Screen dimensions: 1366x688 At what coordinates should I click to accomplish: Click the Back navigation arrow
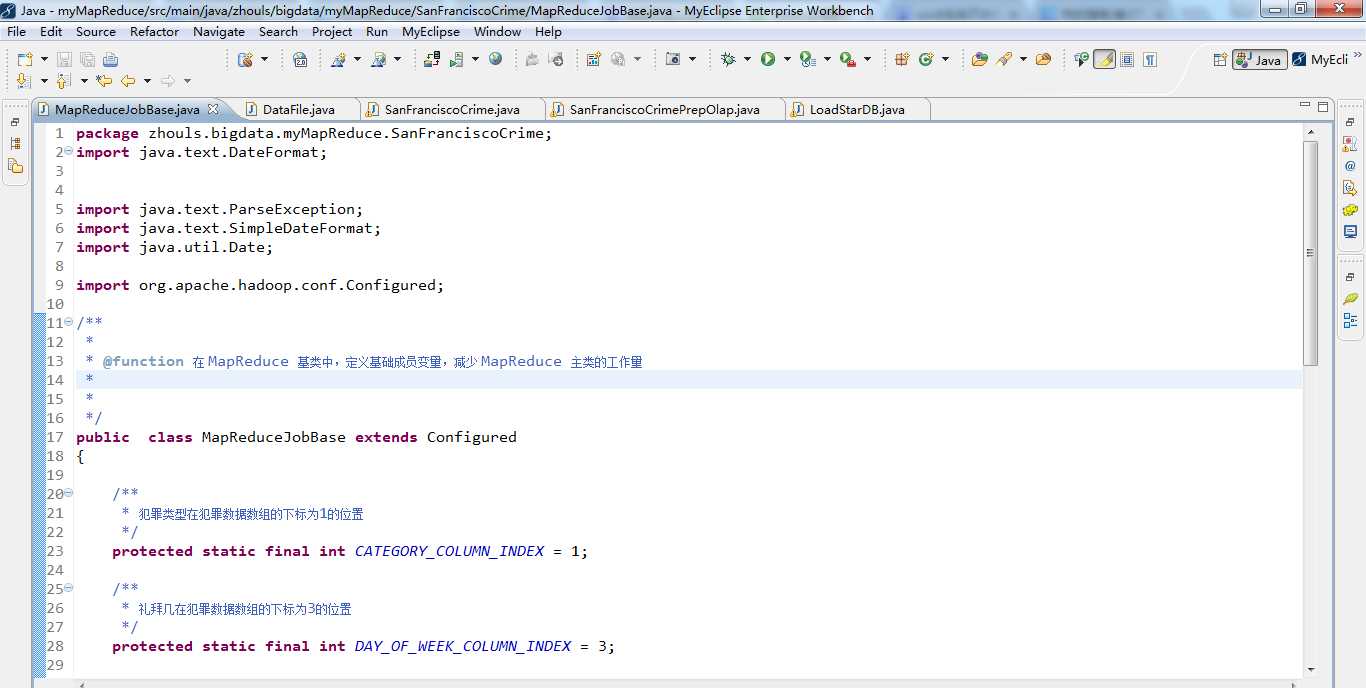(x=128, y=80)
